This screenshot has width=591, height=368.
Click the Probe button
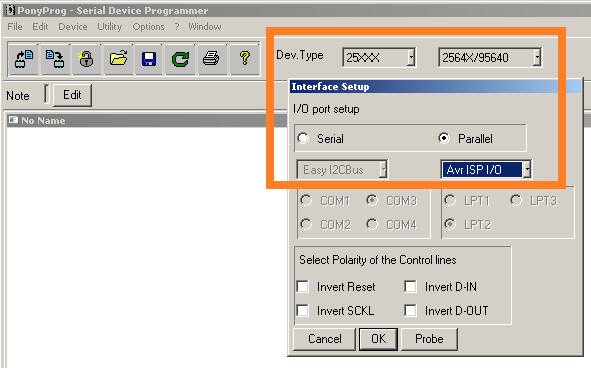[429, 339]
